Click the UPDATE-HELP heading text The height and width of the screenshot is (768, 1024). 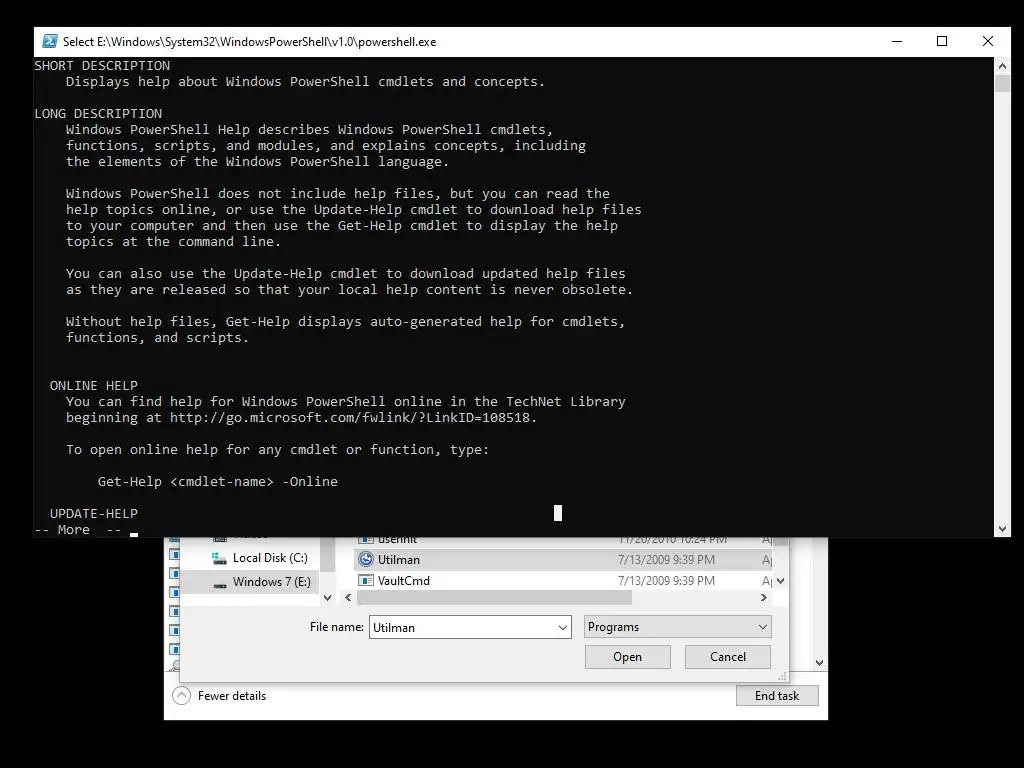click(x=93, y=513)
